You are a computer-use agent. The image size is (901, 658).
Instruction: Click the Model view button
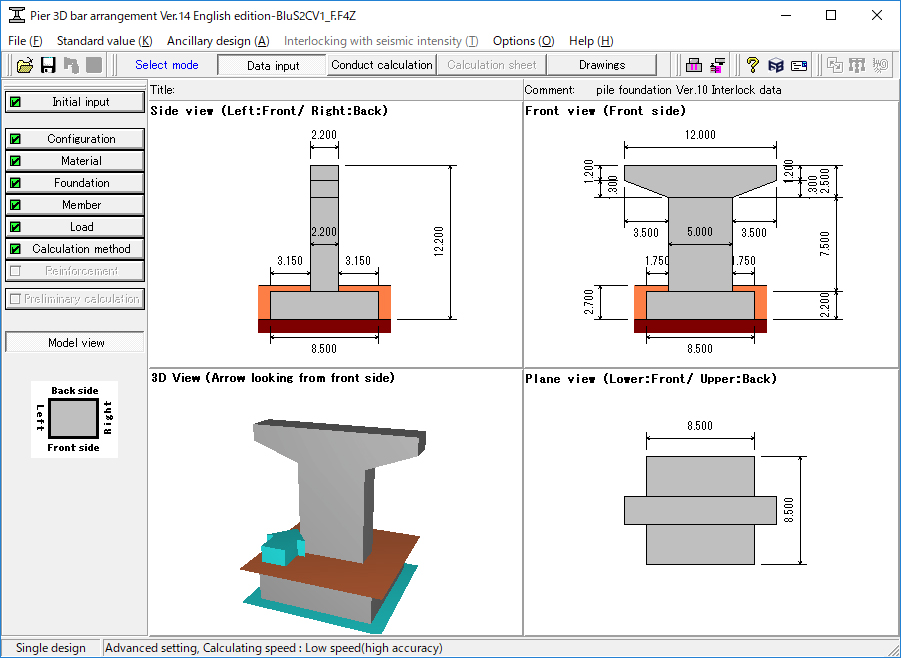(x=75, y=343)
